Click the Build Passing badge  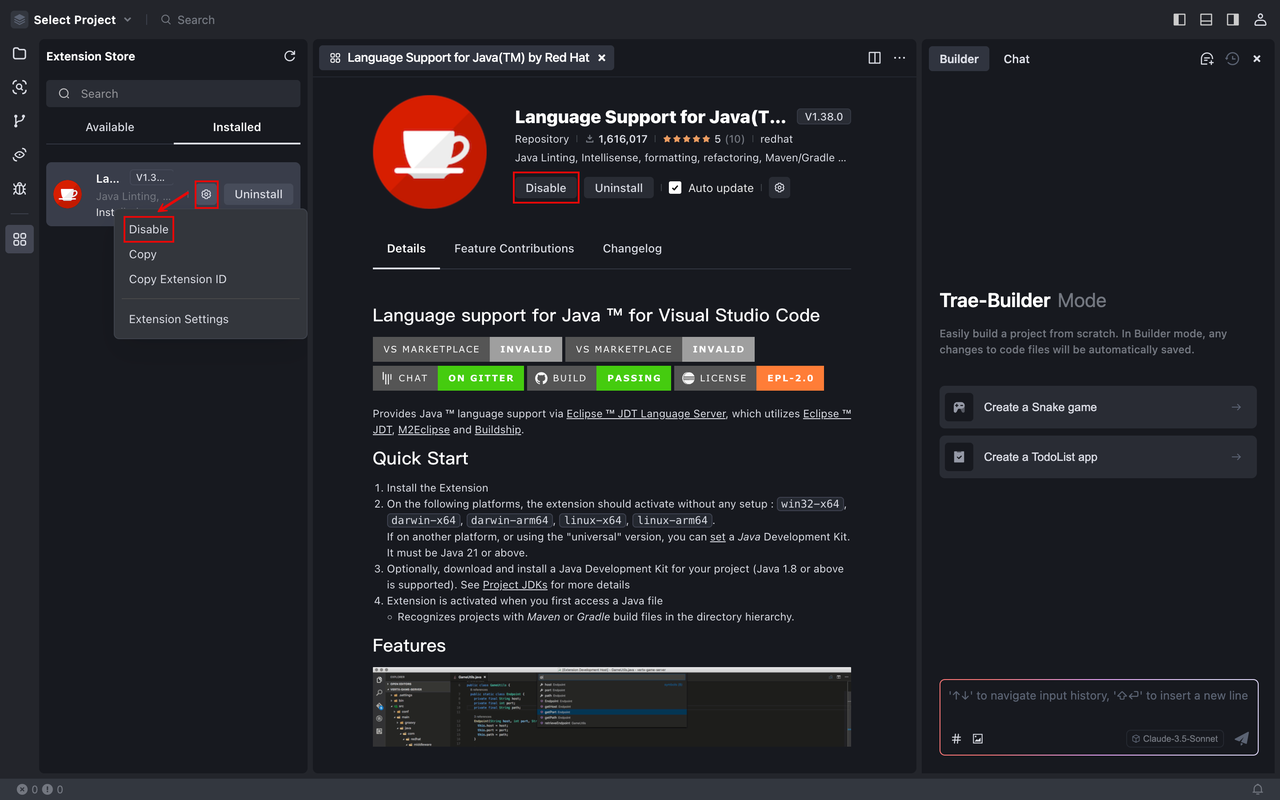pos(598,378)
